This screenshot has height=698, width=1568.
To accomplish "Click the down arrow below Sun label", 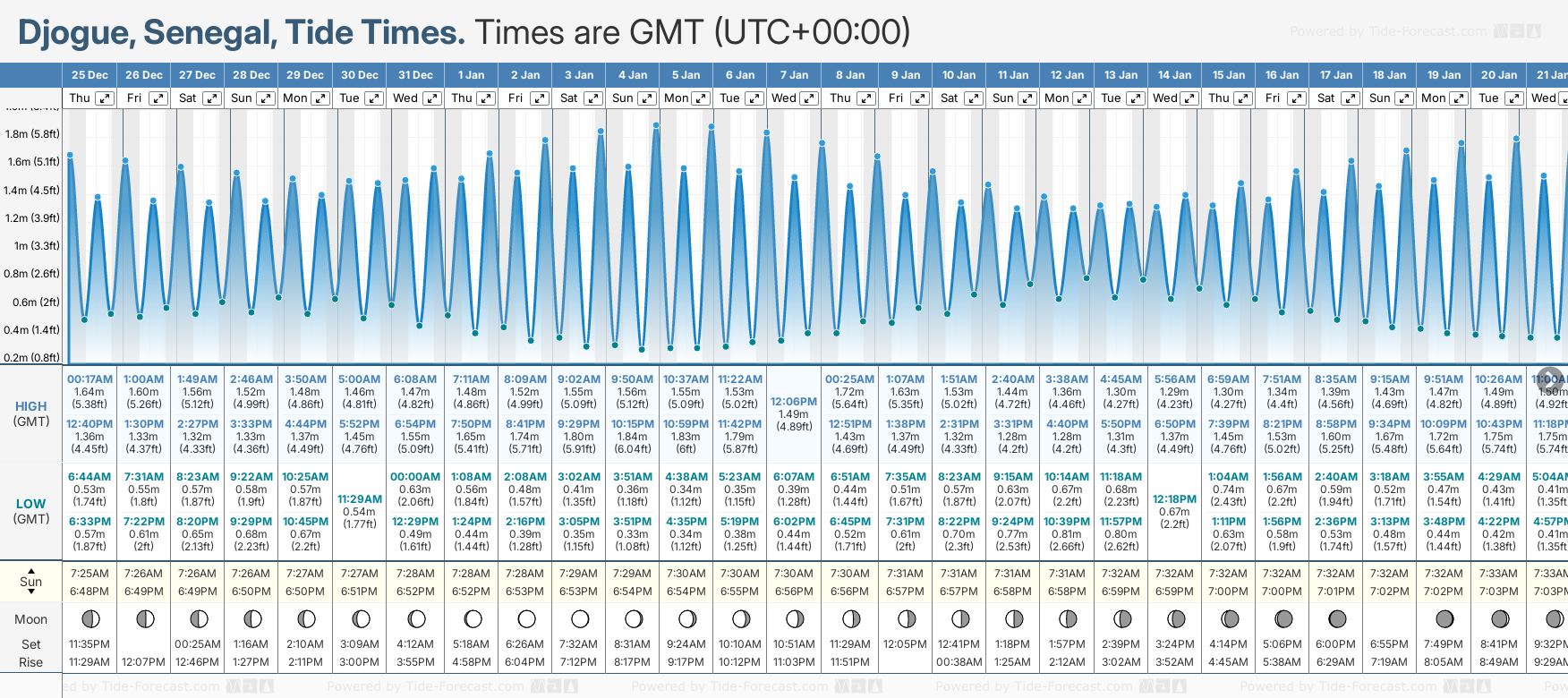I will [x=31, y=594].
